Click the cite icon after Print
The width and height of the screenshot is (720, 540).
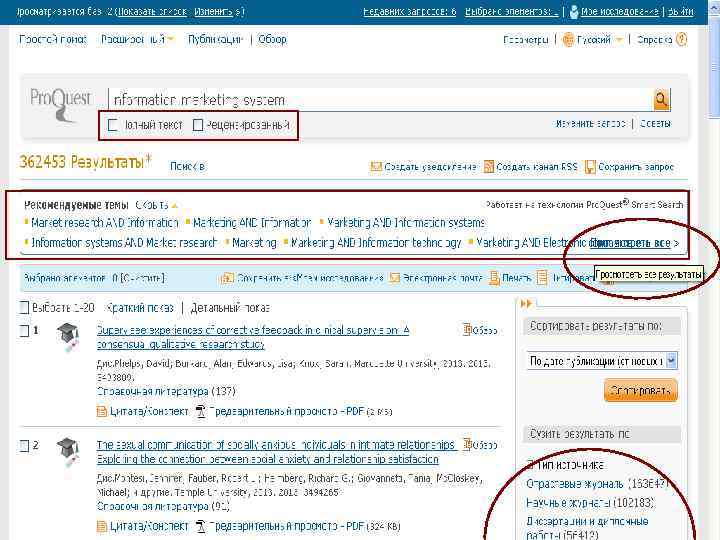[542, 278]
